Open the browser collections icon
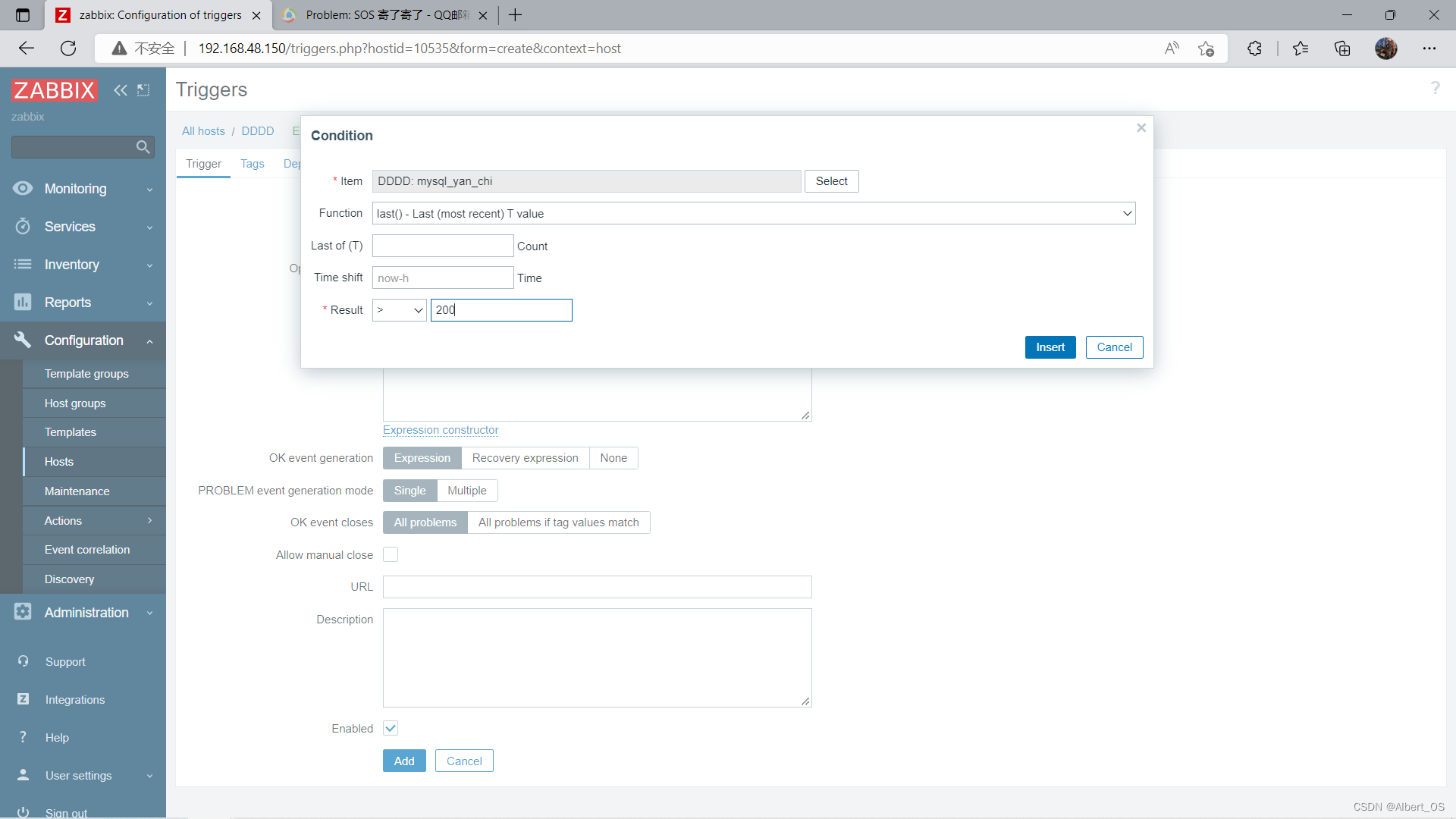The height and width of the screenshot is (819, 1456). pos(1342,49)
